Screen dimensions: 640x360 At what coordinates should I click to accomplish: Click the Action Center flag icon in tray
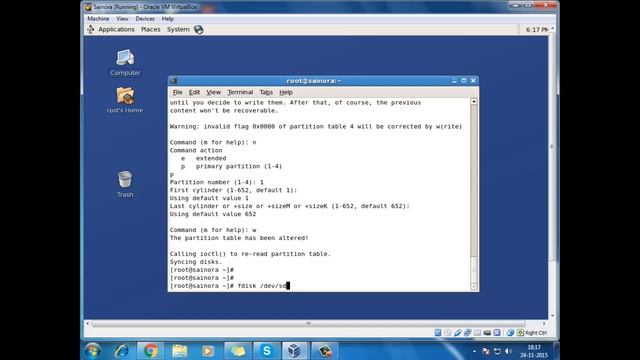pyautogui.click(x=486, y=351)
